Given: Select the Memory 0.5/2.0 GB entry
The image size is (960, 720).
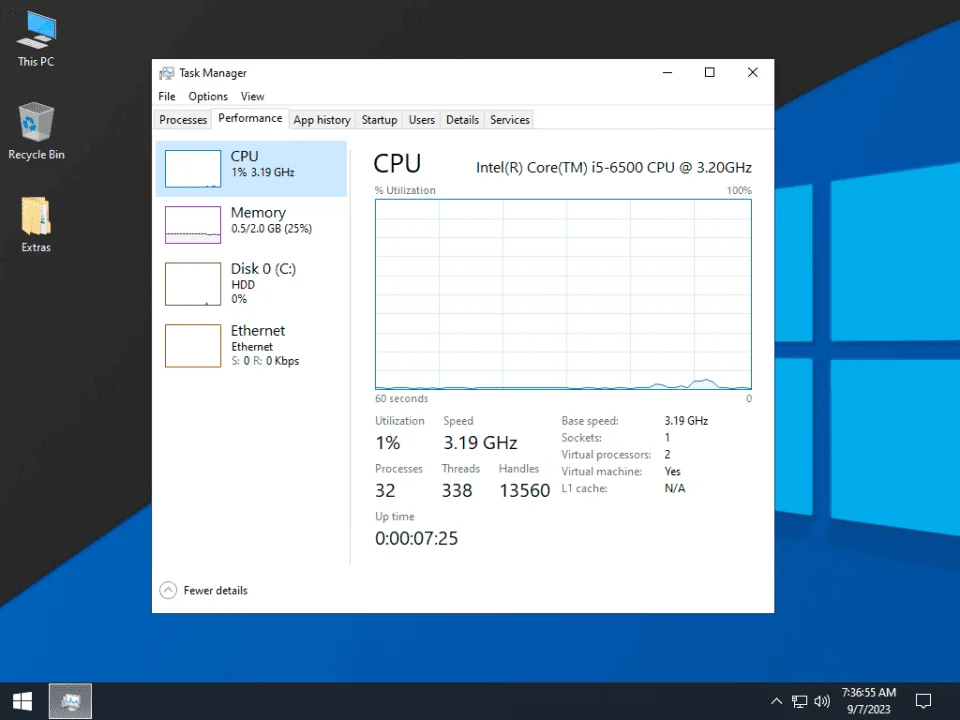Looking at the screenshot, I should (x=251, y=225).
